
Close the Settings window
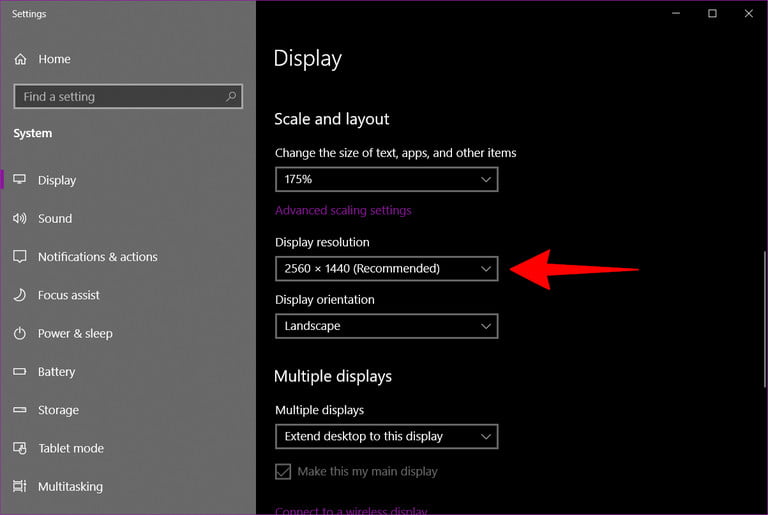pos(748,13)
